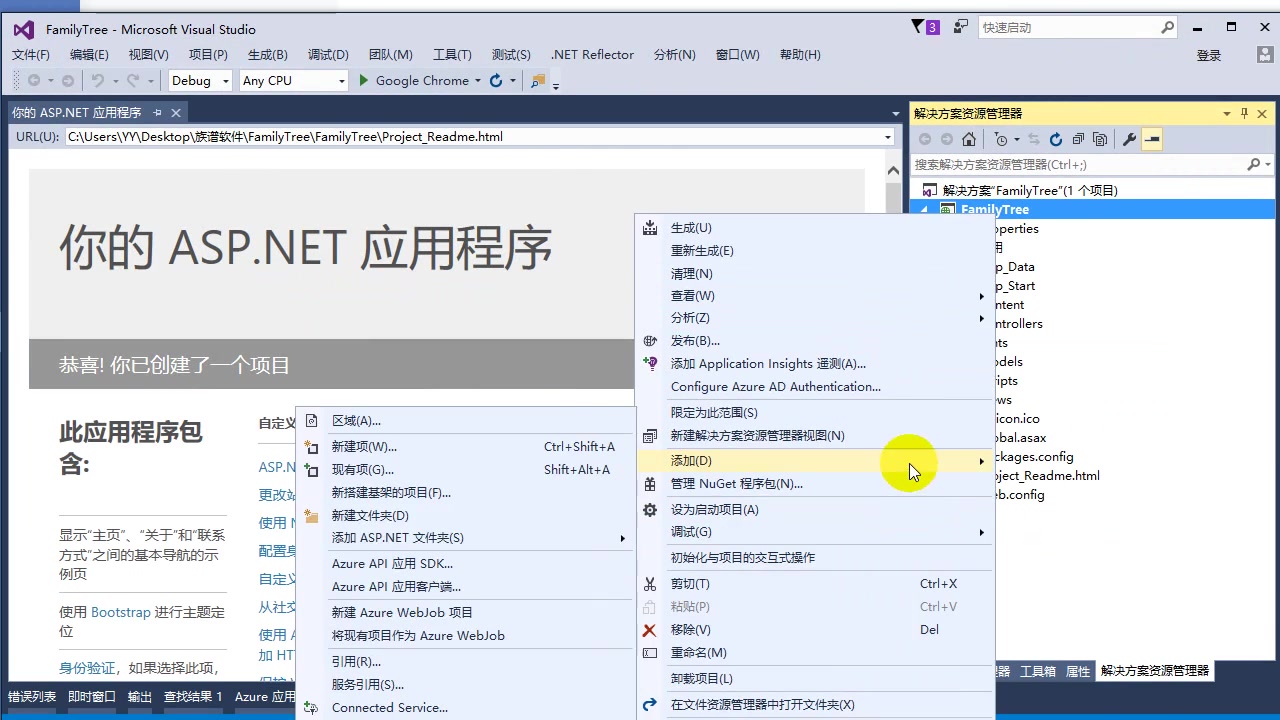Image resolution: width=1280 pixels, height=720 pixels.
Task: Click the browser refresh toolbar icon
Action: coord(496,81)
